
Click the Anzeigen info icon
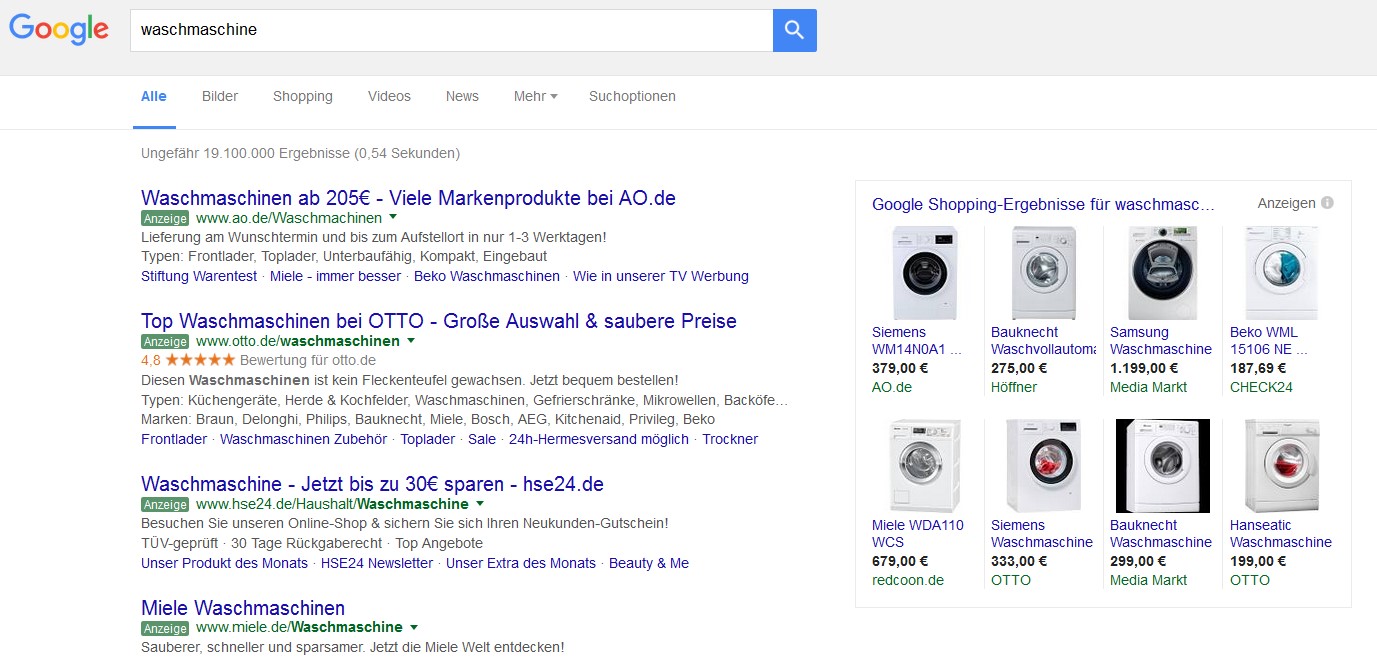(1327, 203)
